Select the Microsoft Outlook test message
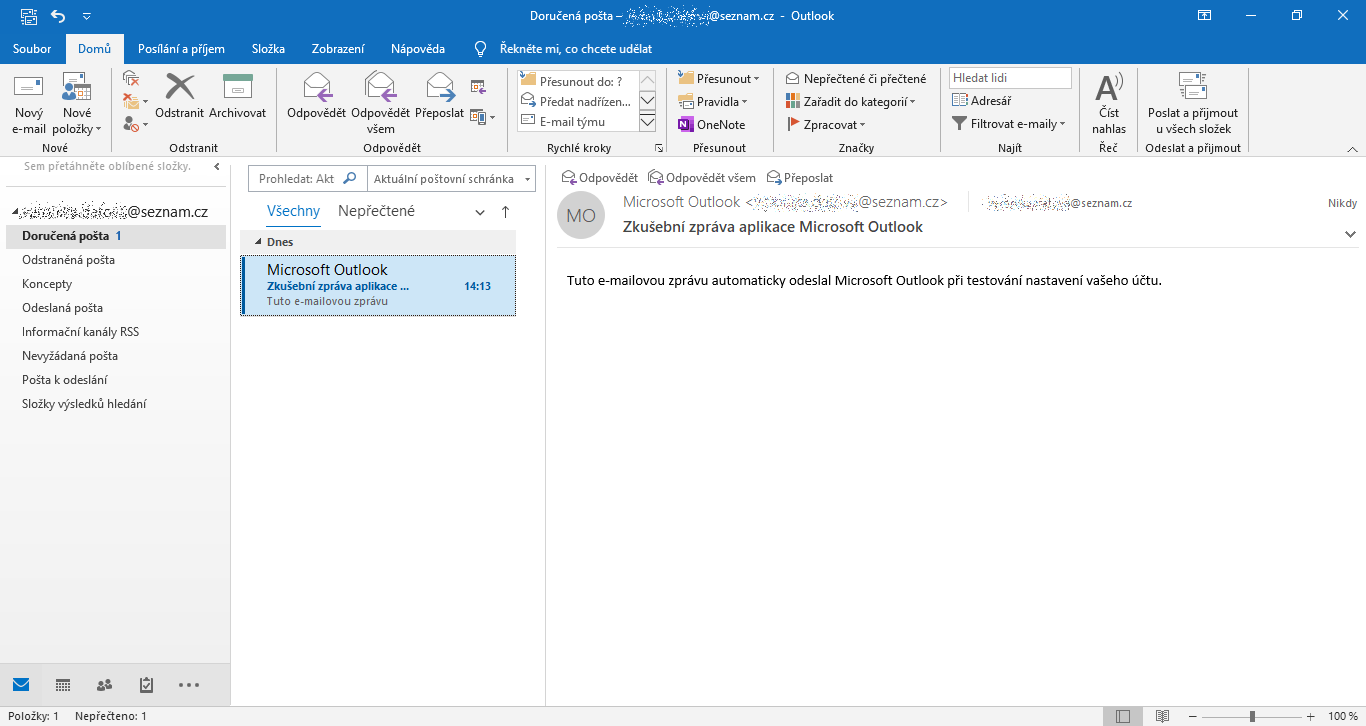Screen dimensions: 1366x726 pos(378,285)
